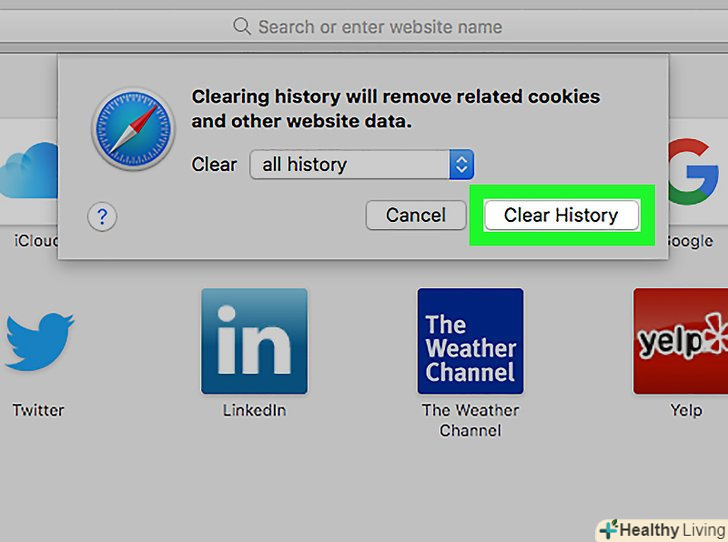Expand the 'all history' time range dropdown

tap(362, 164)
